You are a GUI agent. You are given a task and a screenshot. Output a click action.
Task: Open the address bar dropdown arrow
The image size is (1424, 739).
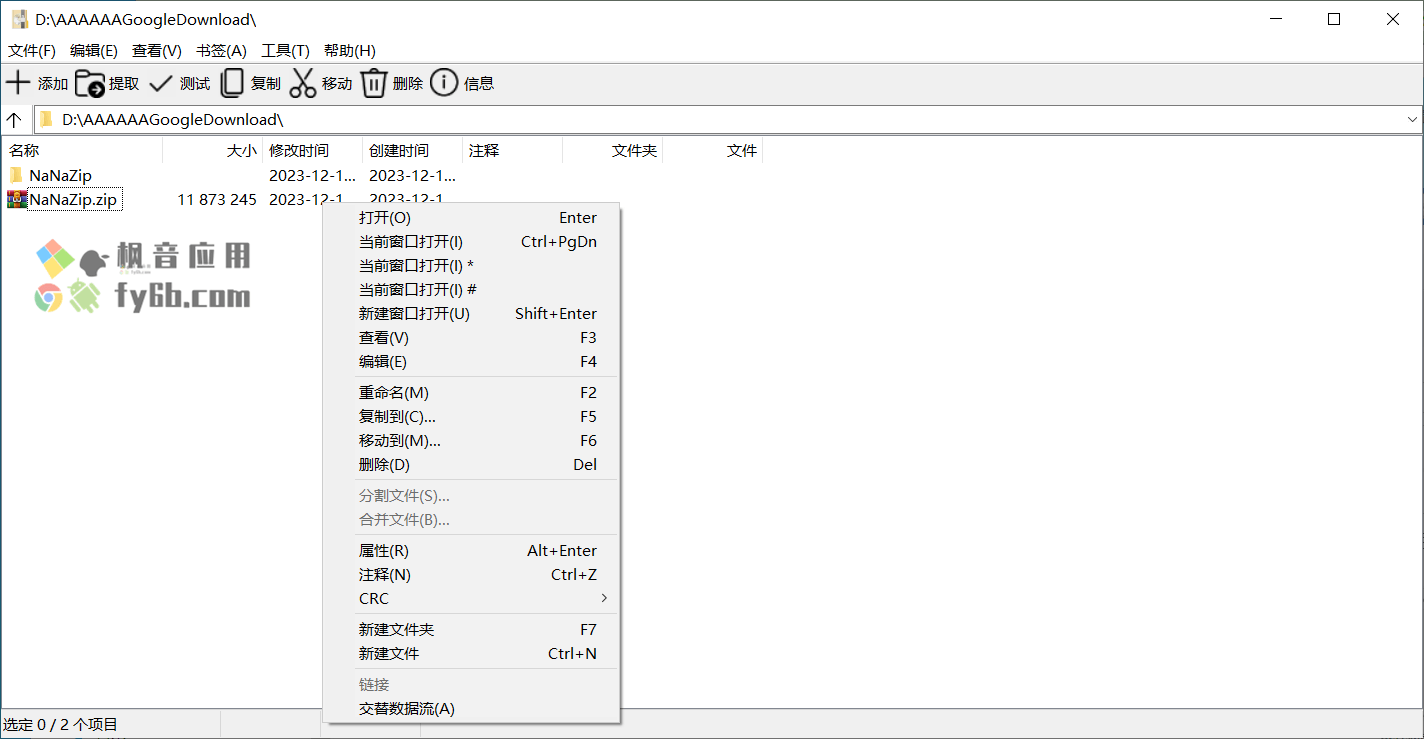[1413, 120]
